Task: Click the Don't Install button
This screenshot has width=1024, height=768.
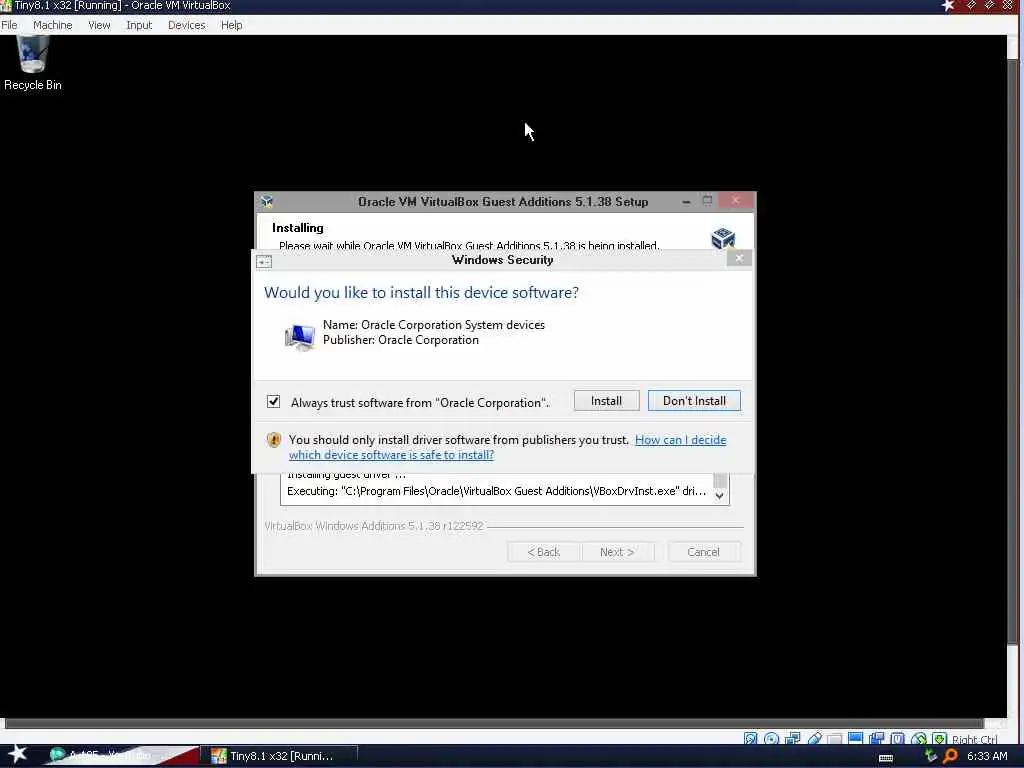Action: click(x=694, y=400)
